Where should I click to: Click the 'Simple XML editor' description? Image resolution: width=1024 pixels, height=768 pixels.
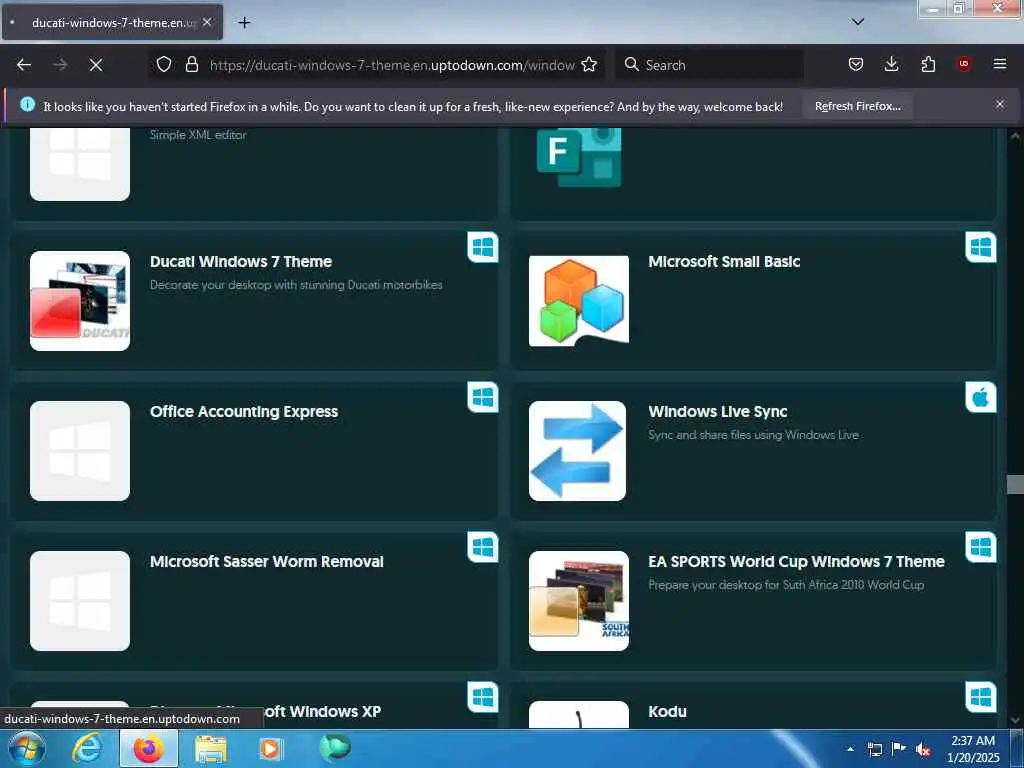coord(198,135)
